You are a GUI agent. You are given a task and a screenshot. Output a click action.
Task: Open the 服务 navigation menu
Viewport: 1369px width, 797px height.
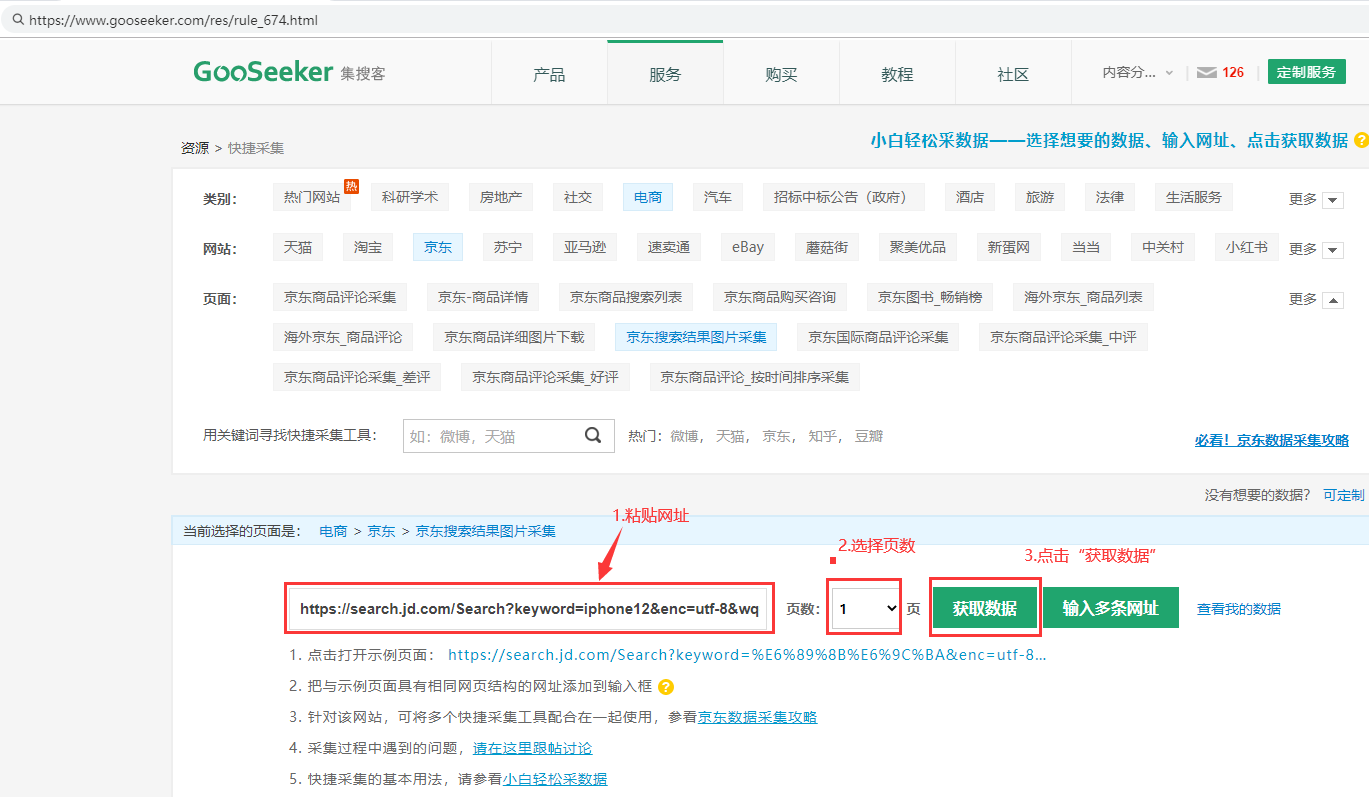[665, 74]
